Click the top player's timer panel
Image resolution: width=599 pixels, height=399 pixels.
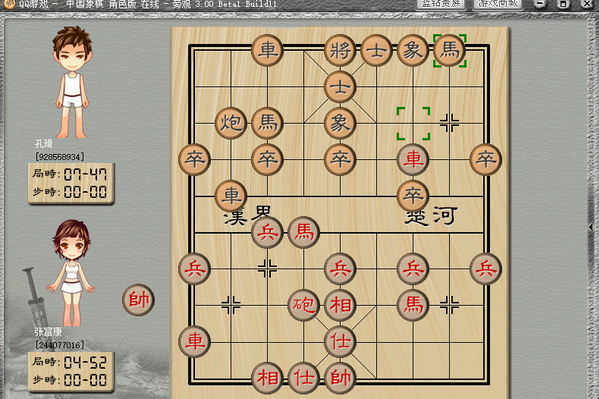tap(71, 183)
